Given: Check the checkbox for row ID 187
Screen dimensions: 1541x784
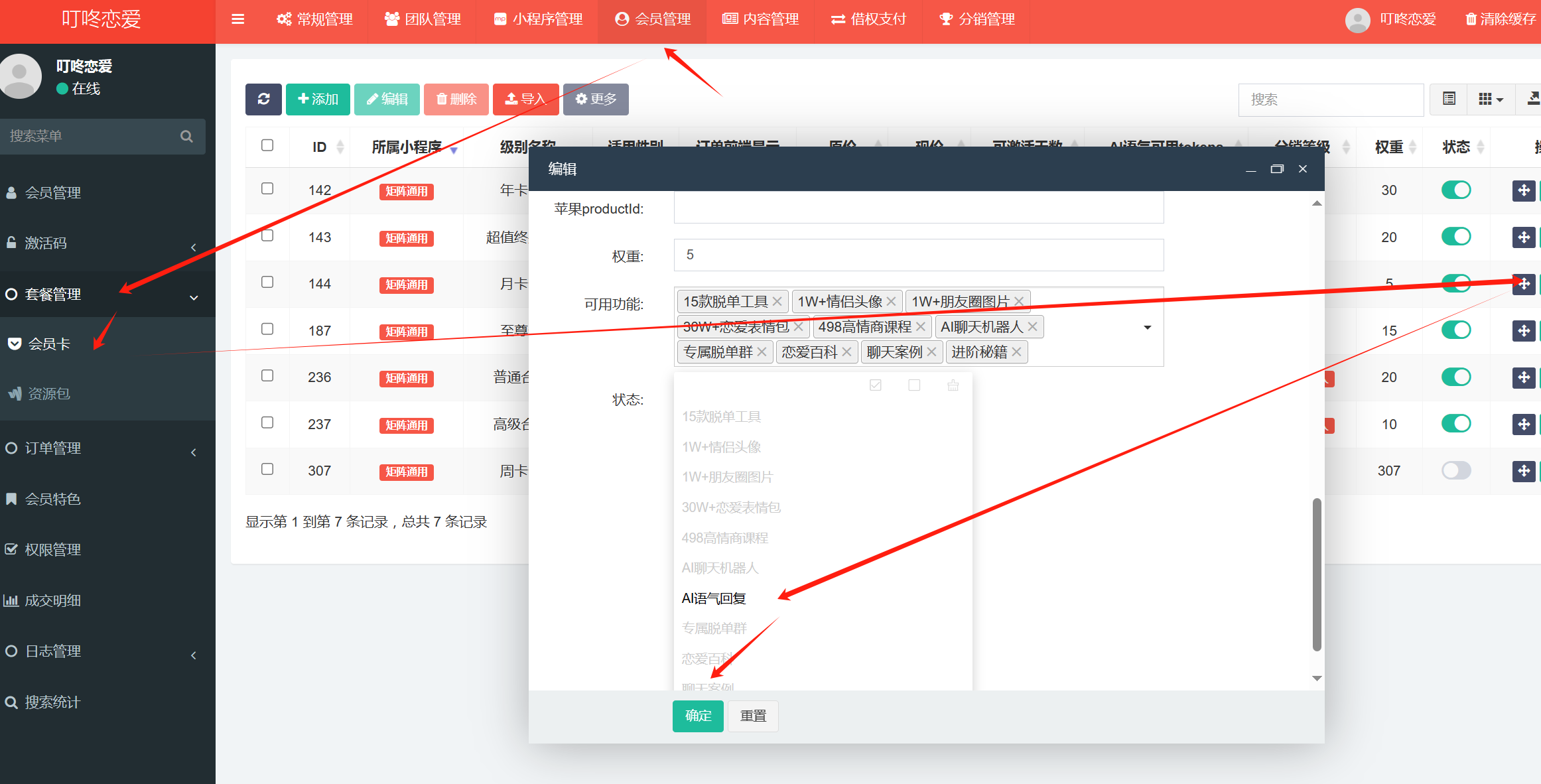Looking at the screenshot, I should tap(267, 329).
